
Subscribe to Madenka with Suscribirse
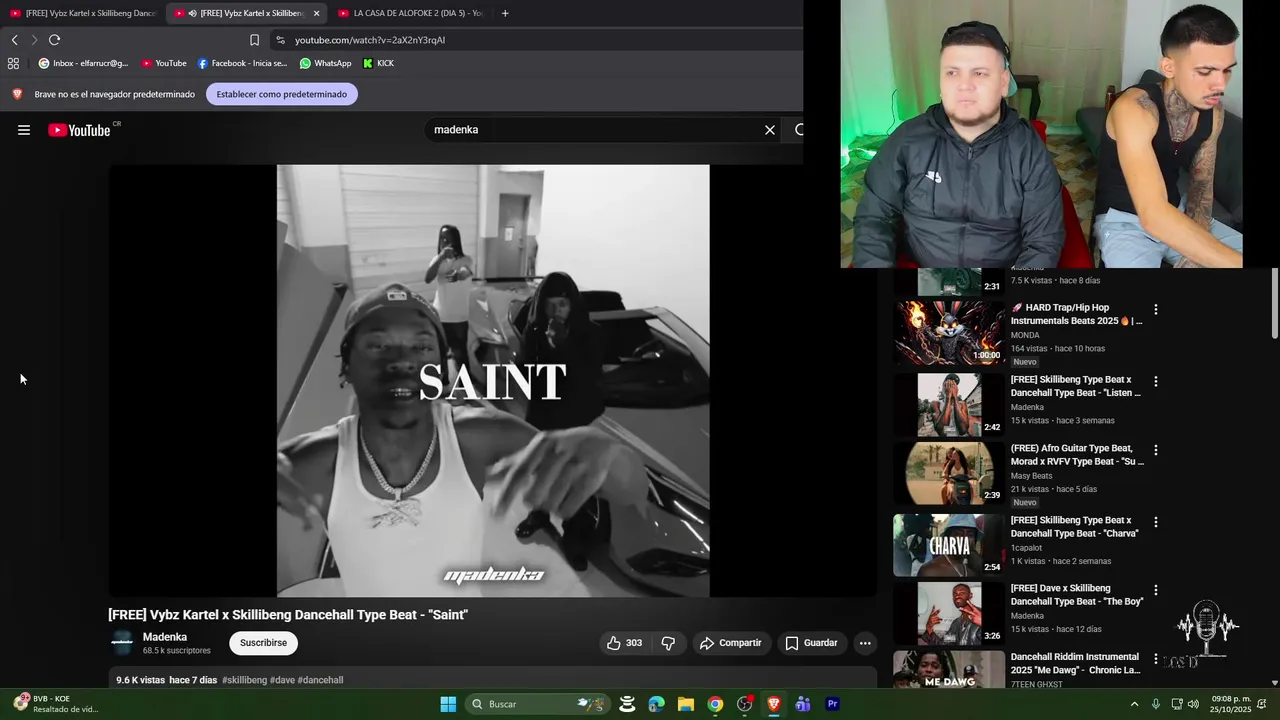263,643
